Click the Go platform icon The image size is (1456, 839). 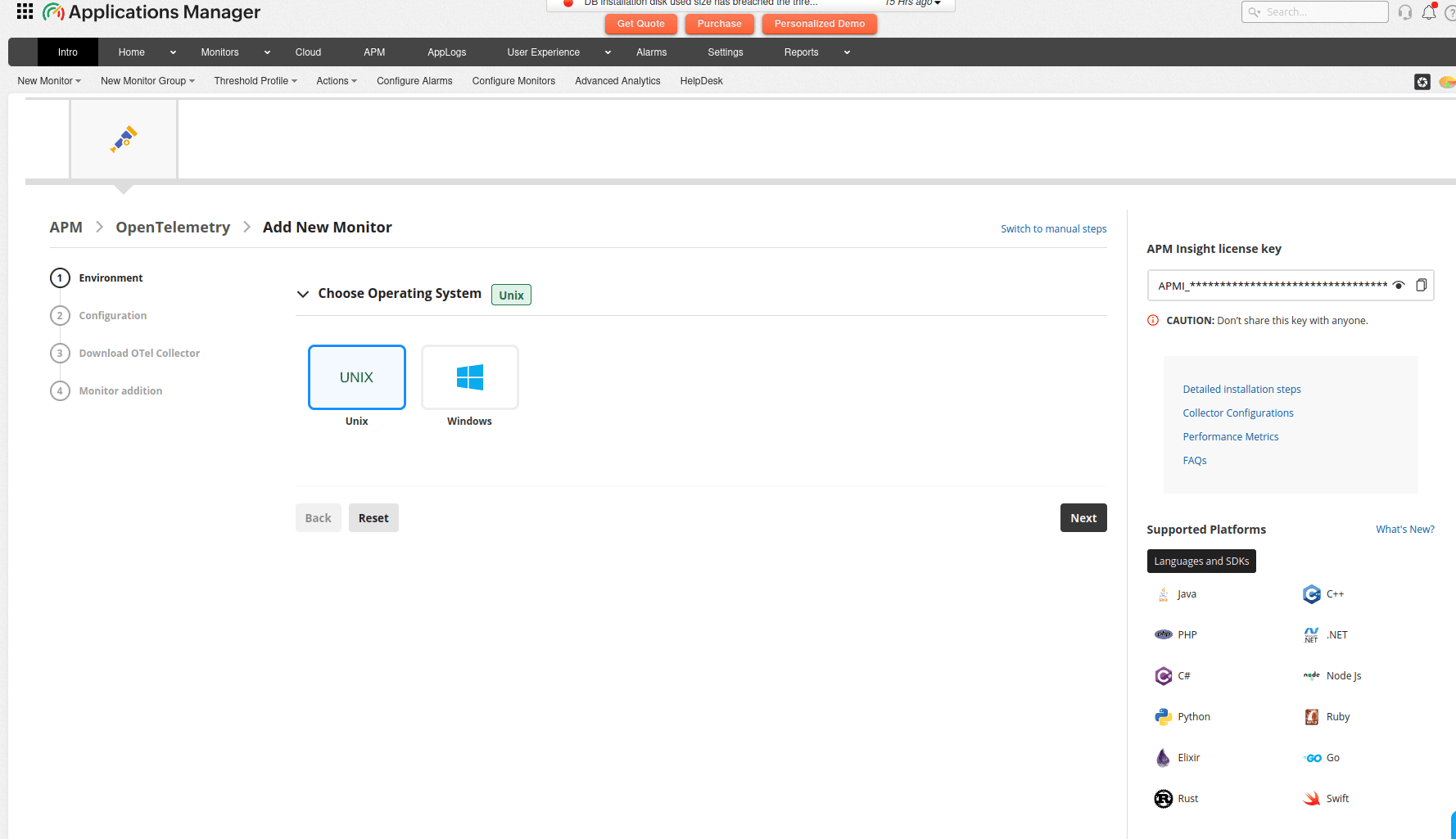[x=1312, y=758]
